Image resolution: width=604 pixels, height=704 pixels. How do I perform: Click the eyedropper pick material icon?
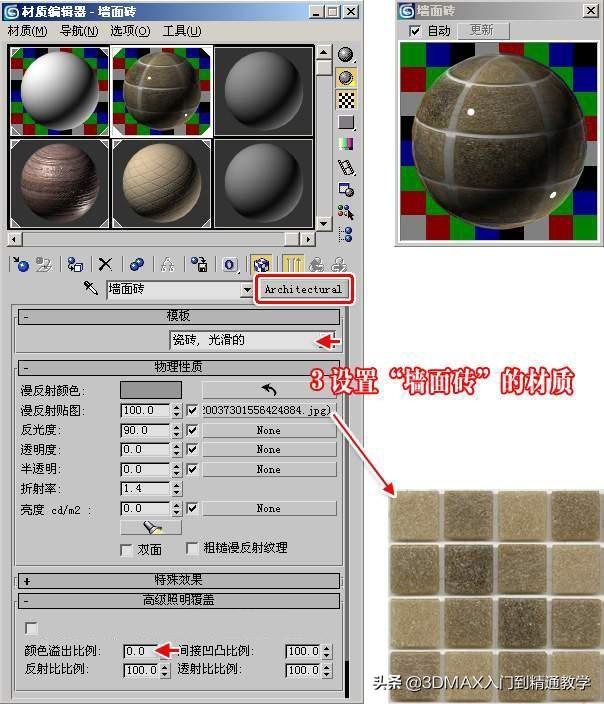[90, 289]
